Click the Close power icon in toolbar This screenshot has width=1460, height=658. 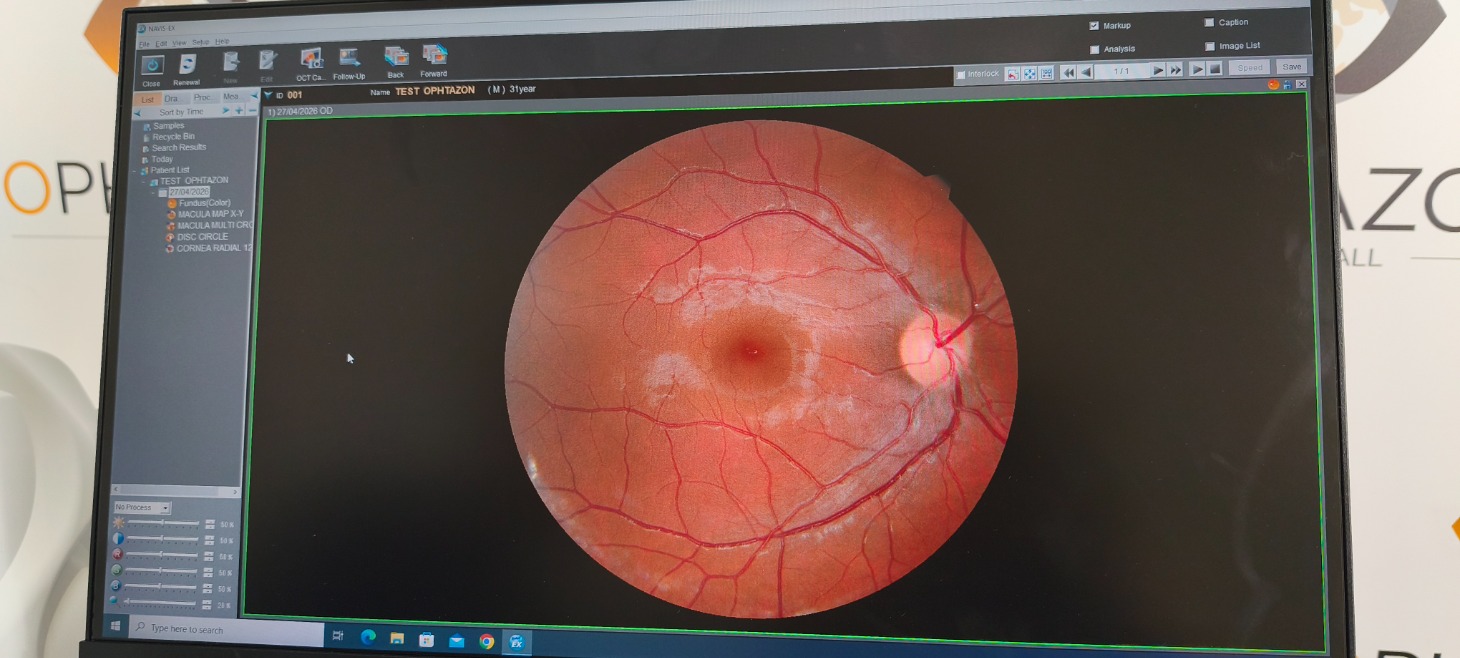pos(152,66)
